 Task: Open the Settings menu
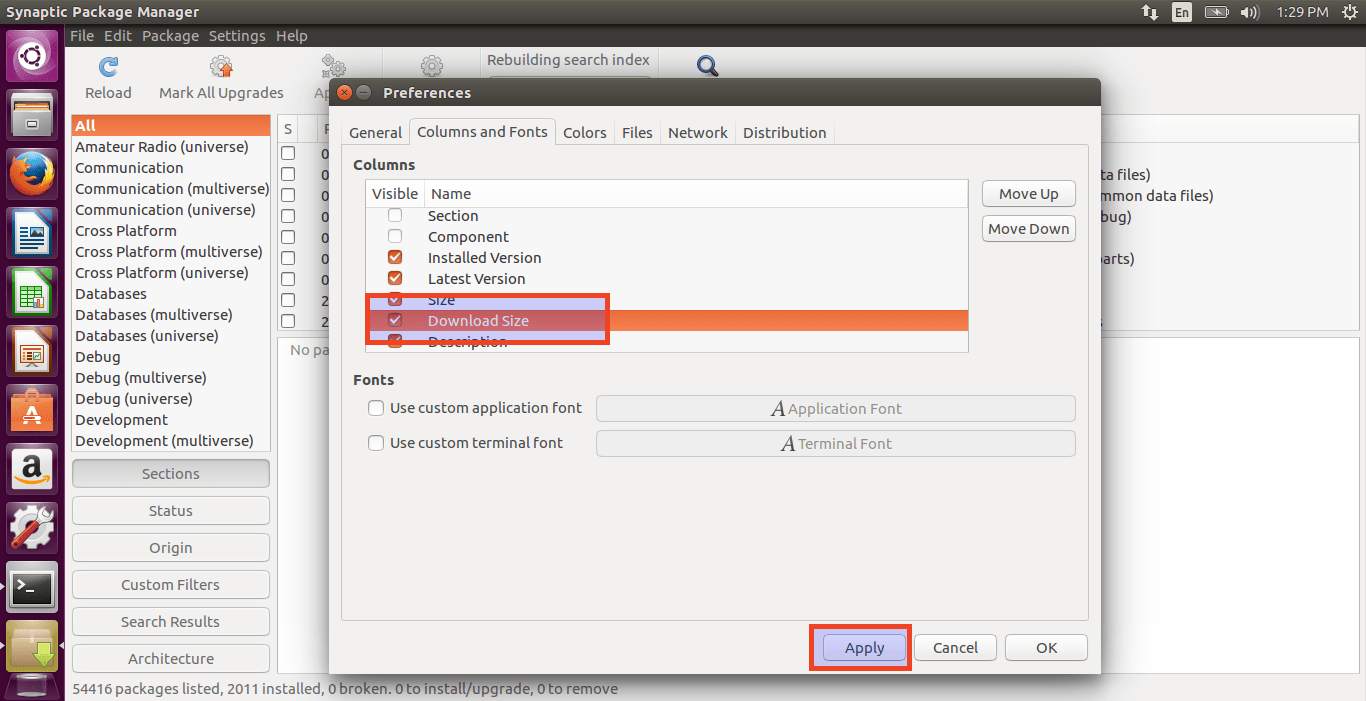(x=236, y=35)
